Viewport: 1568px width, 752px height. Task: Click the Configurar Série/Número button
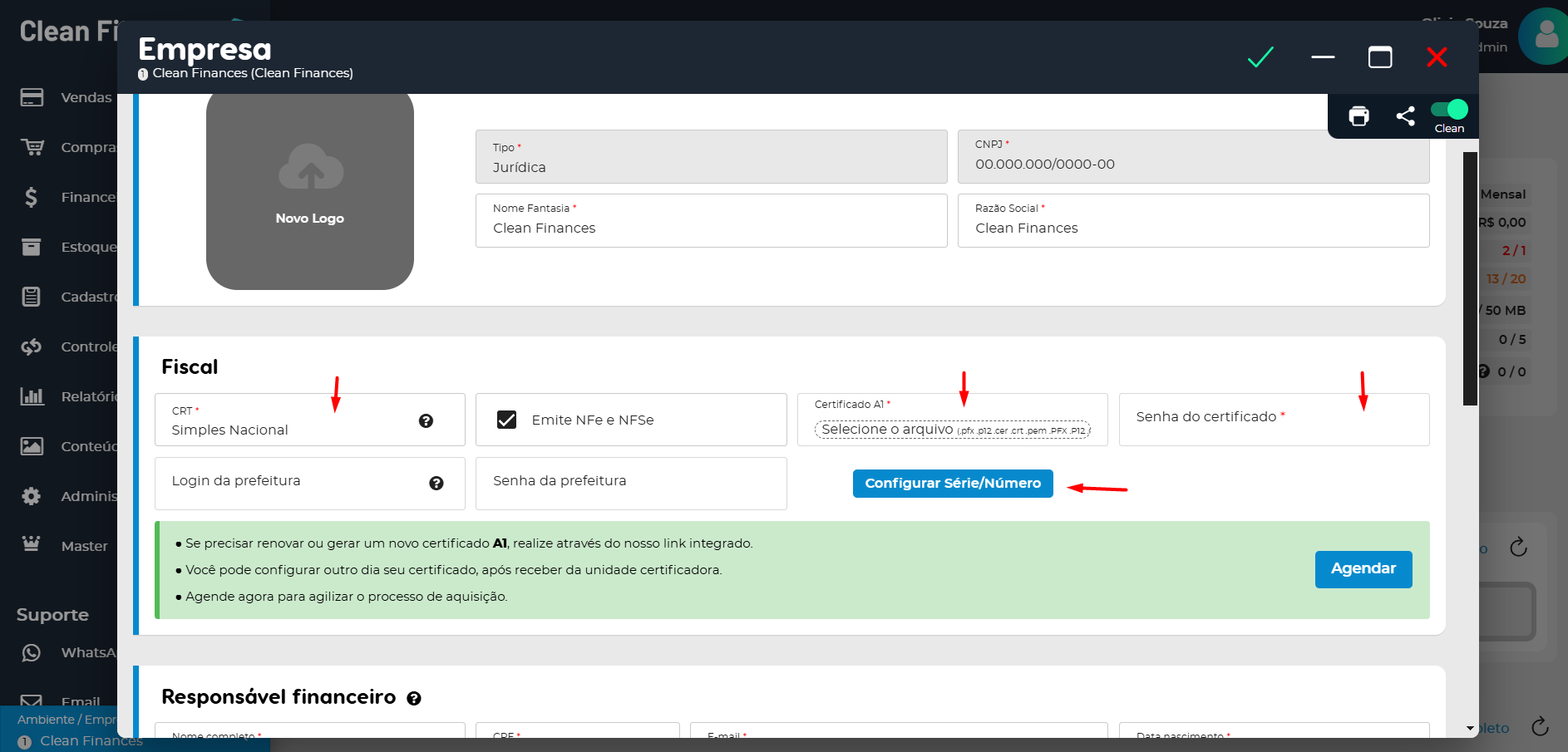(x=953, y=484)
